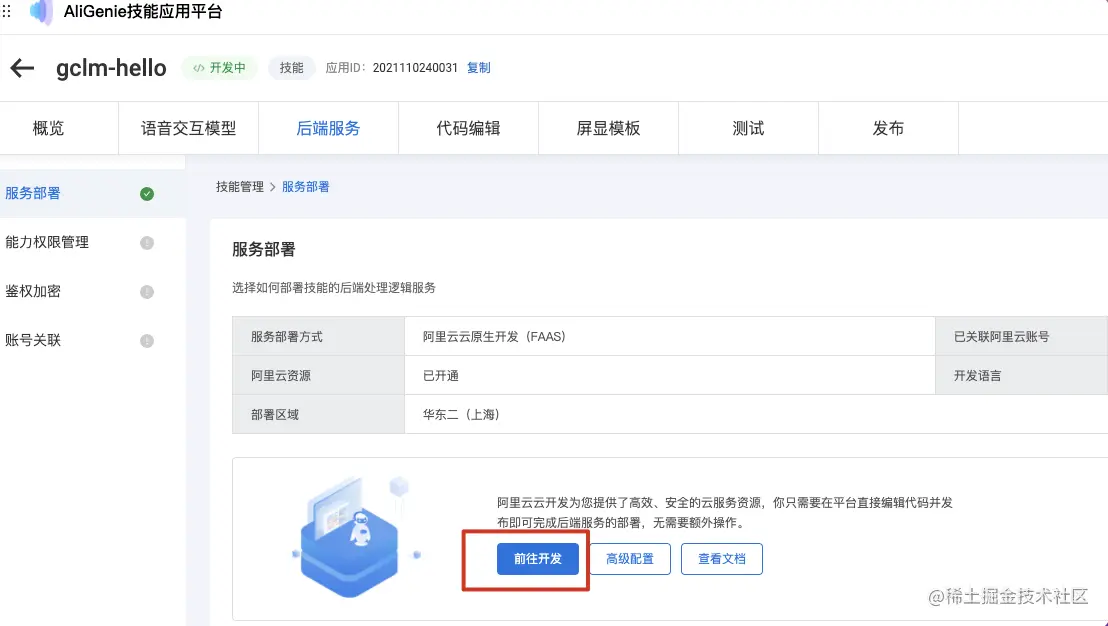Image resolution: width=1108 pixels, height=626 pixels.
Task: Open the app grid dots icon
Action: click(x=6, y=11)
